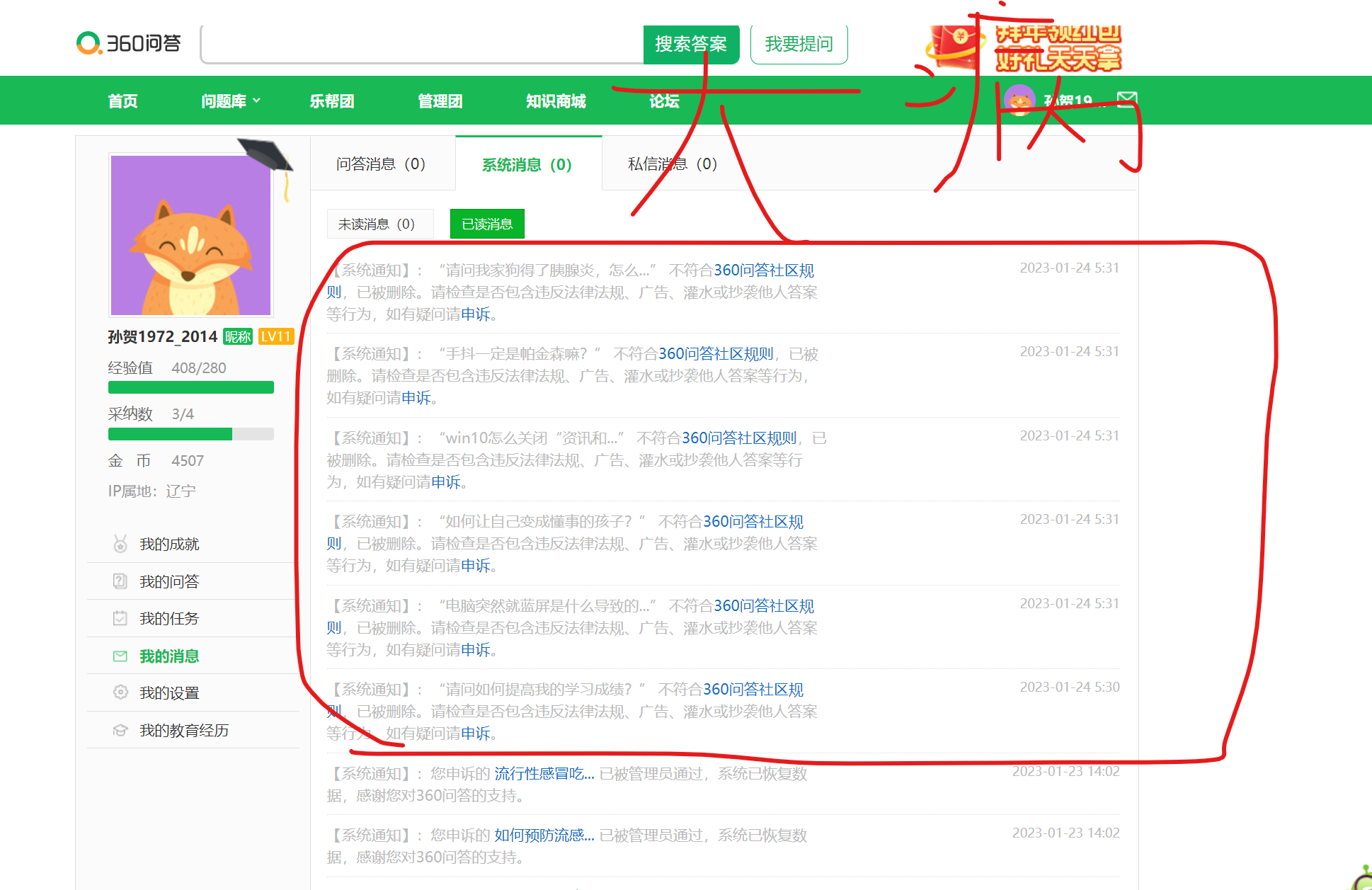The image size is (1372, 890).
Task: Open 360问答社区规则 link in win10 notice
Action: point(739,438)
